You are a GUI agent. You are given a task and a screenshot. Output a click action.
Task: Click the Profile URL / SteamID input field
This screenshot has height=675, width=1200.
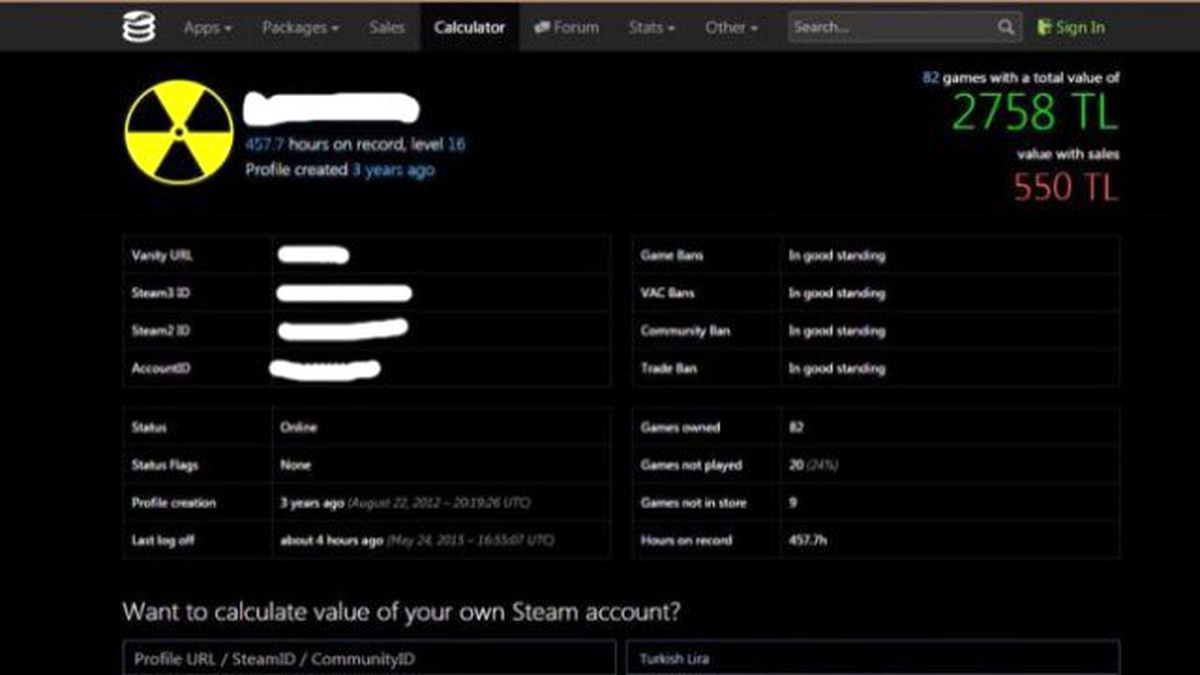[x=369, y=659]
